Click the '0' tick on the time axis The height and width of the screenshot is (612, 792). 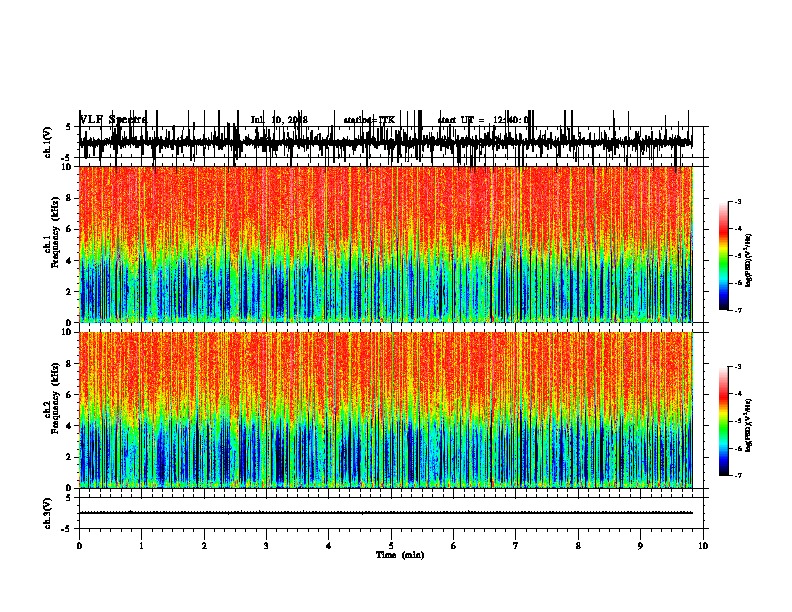click(x=79, y=546)
